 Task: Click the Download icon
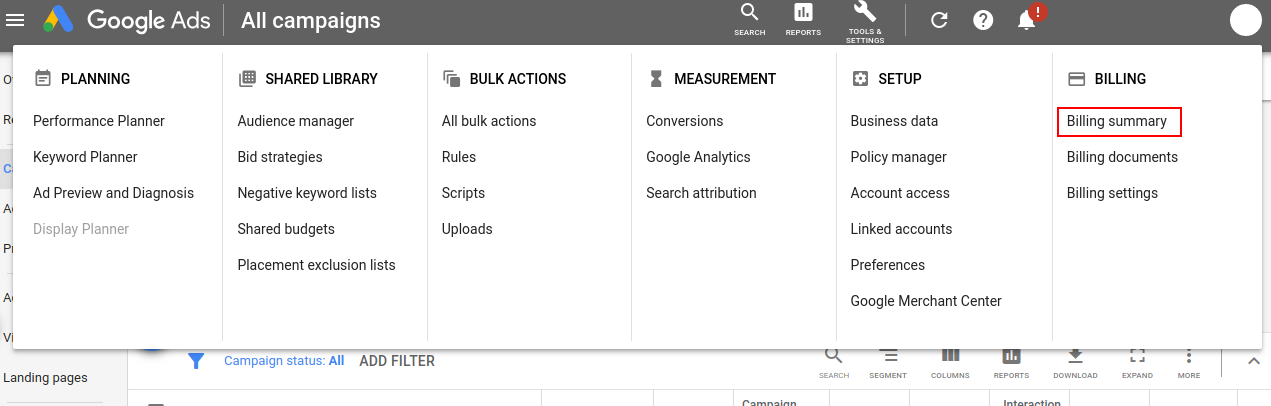tap(1075, 364)
